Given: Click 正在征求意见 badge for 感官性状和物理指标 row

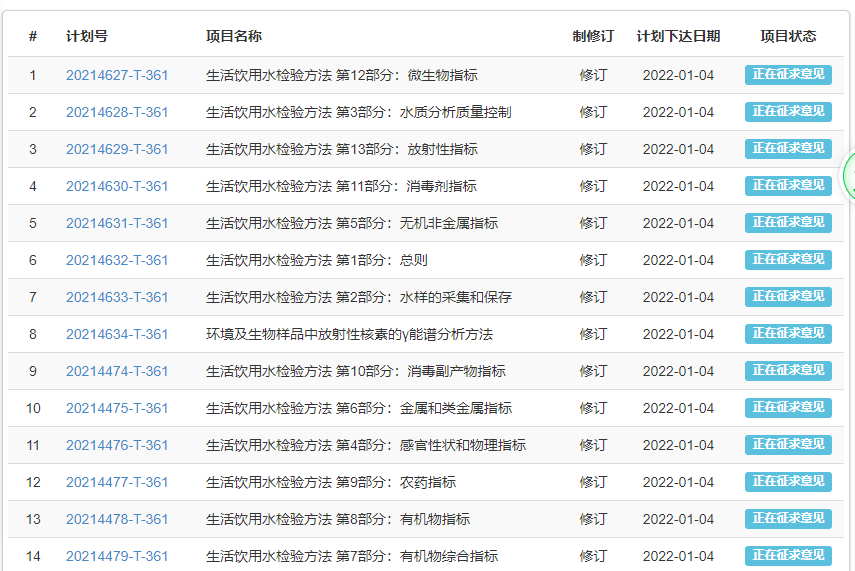Looking at the screenshot, I should (788, 445).
